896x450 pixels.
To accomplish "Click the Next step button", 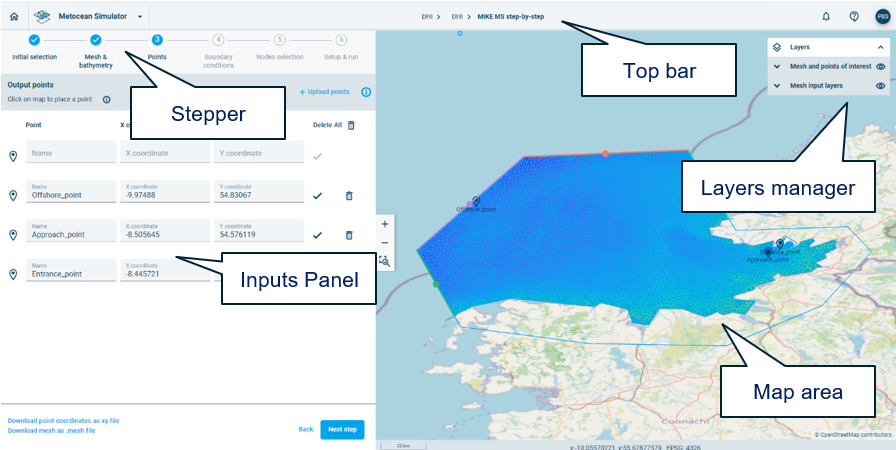I will coord(342,429).
